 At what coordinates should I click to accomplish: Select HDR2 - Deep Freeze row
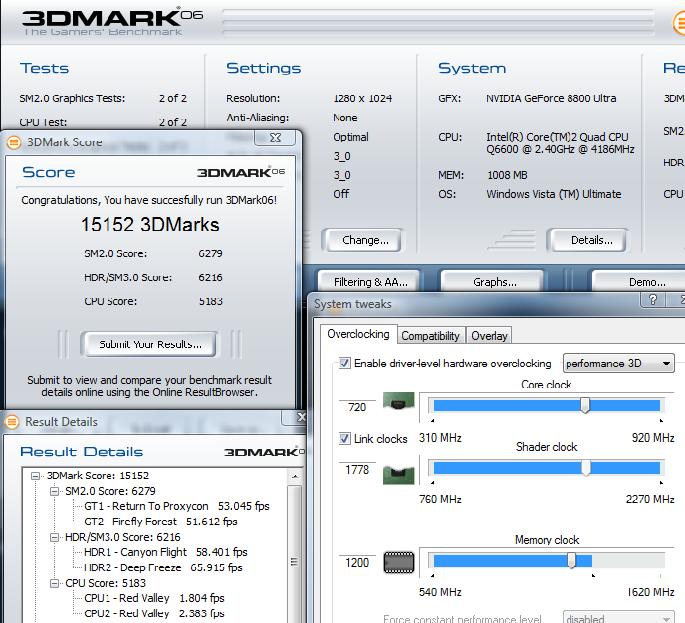(x=163, y=568)
